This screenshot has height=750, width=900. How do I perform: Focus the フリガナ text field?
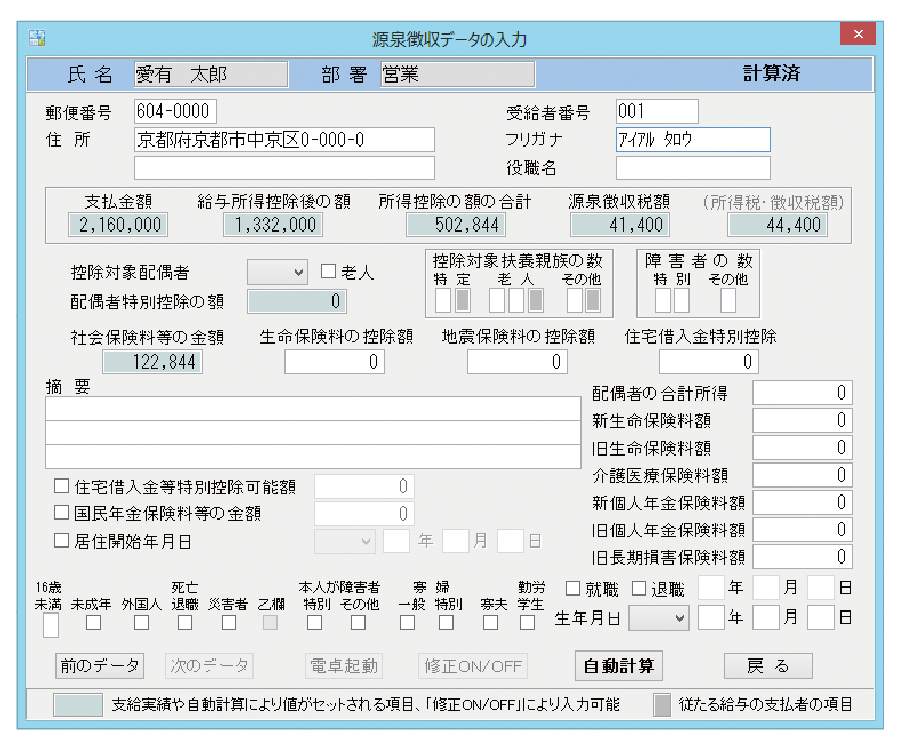pos(692,139)
